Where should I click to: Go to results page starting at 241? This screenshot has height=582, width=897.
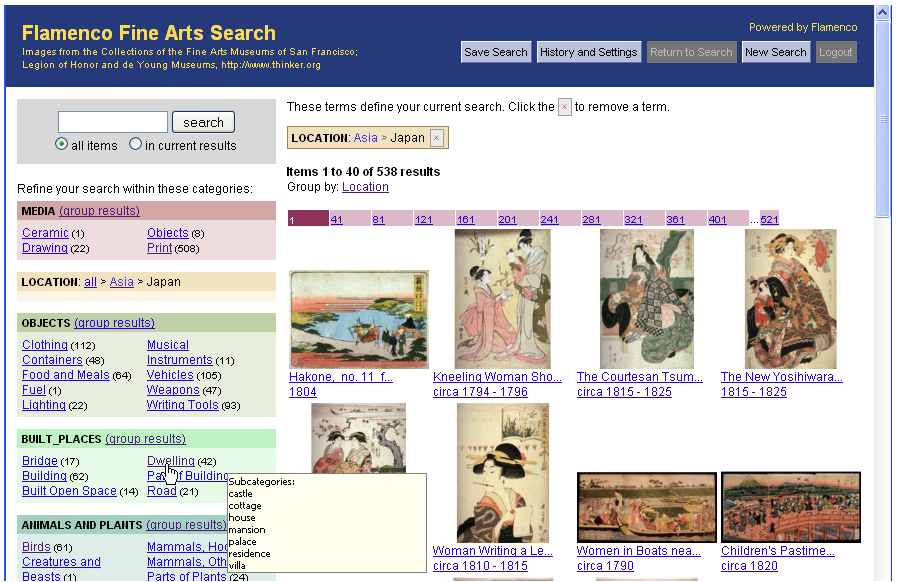click(549, 219)
